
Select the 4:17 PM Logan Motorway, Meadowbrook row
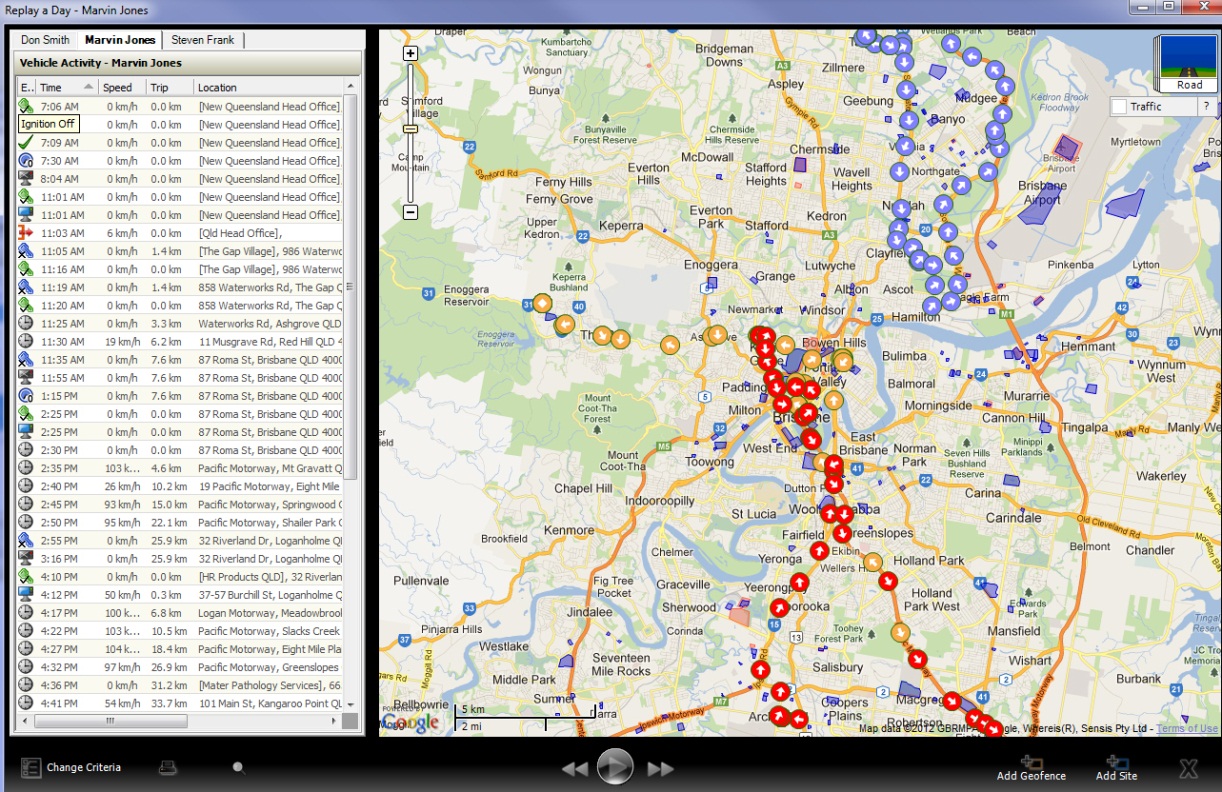180,612
